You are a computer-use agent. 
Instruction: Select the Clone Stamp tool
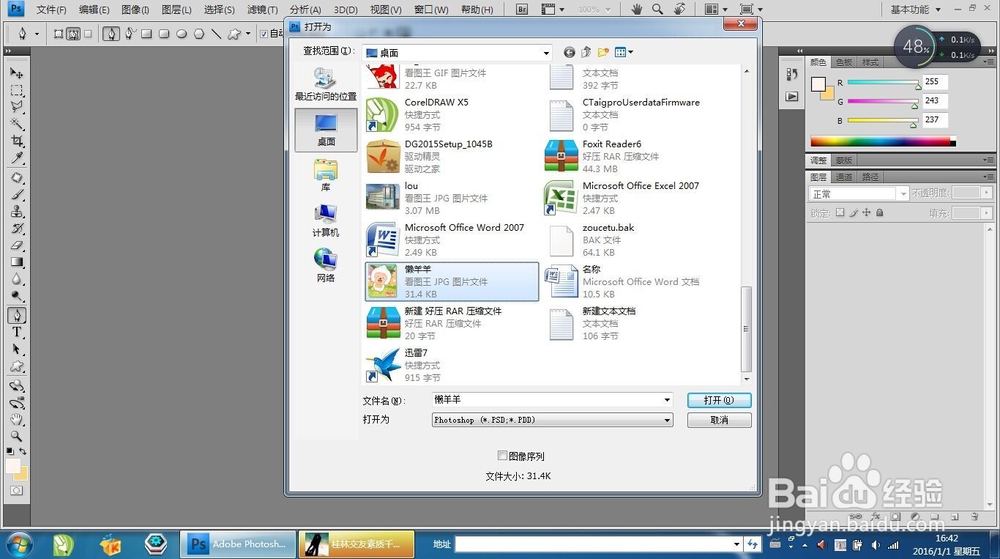[17, 211]
